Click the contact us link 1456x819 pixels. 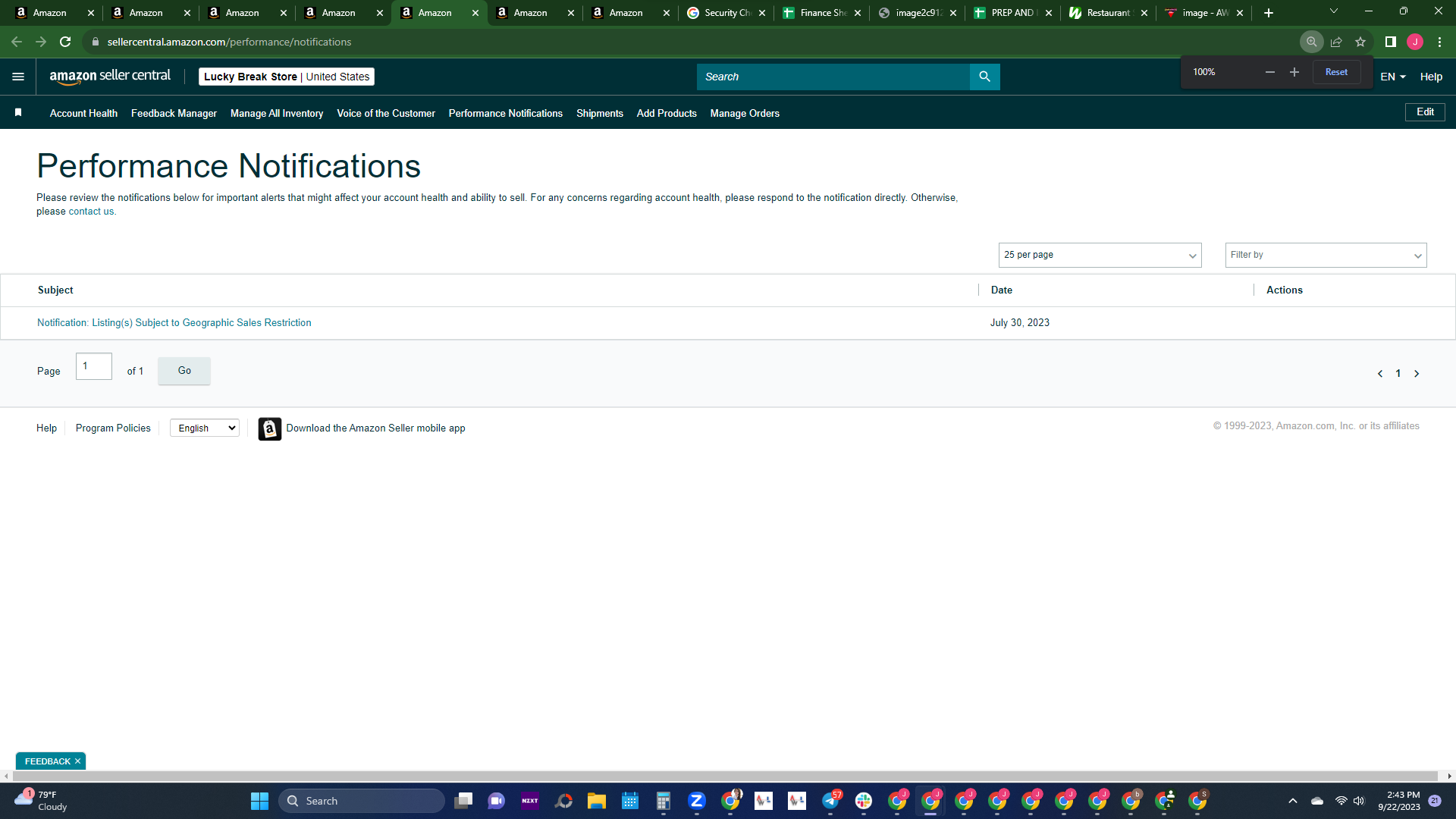[91, 212]
